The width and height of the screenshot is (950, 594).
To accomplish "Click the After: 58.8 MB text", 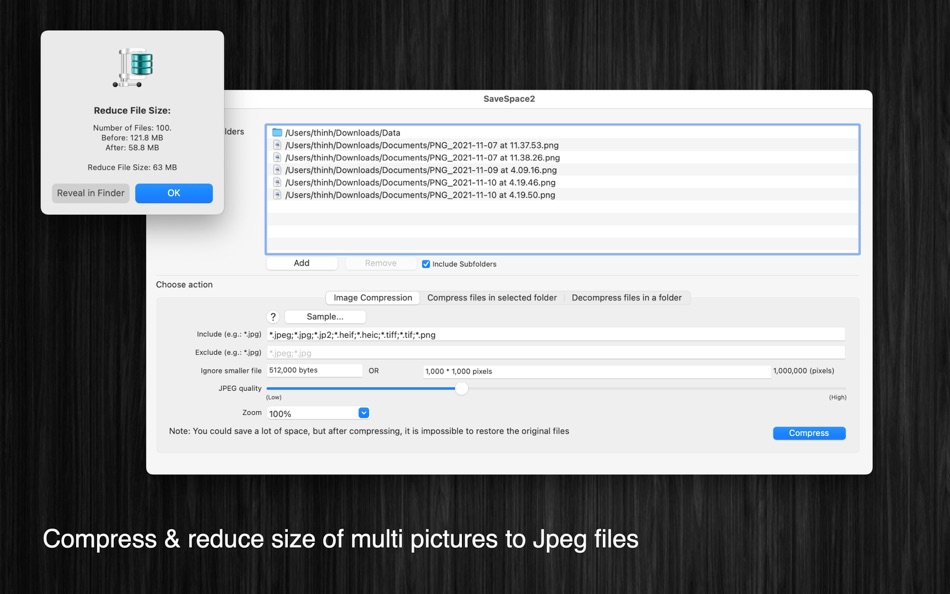I will click(132, 147).
